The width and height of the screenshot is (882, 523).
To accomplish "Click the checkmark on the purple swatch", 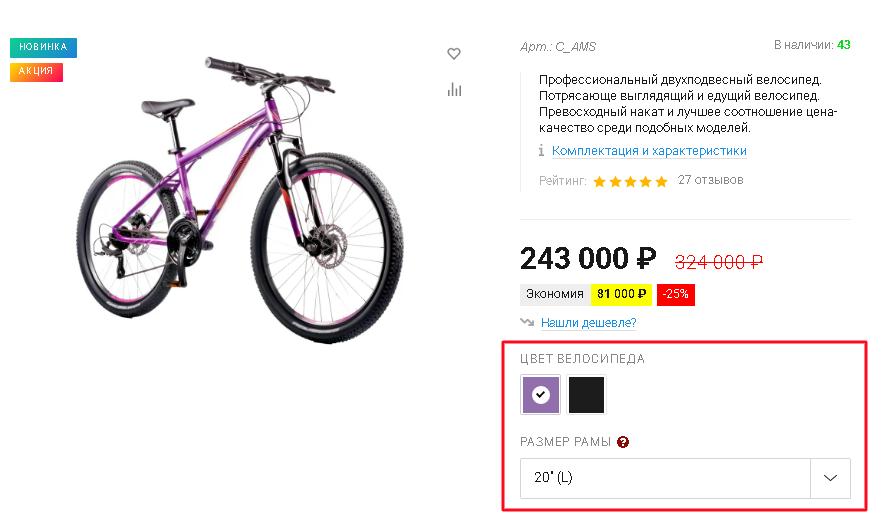I will pos(541,395).
